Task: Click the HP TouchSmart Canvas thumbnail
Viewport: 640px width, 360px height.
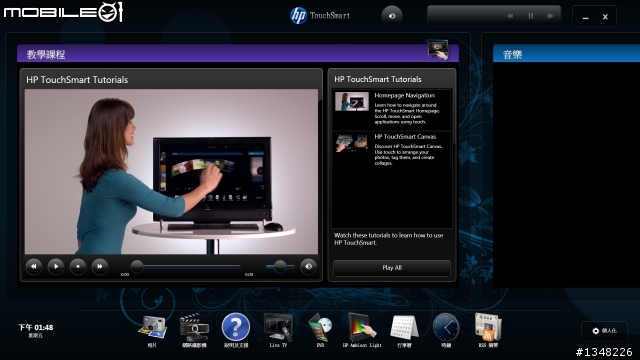Action: click(352, 143)
